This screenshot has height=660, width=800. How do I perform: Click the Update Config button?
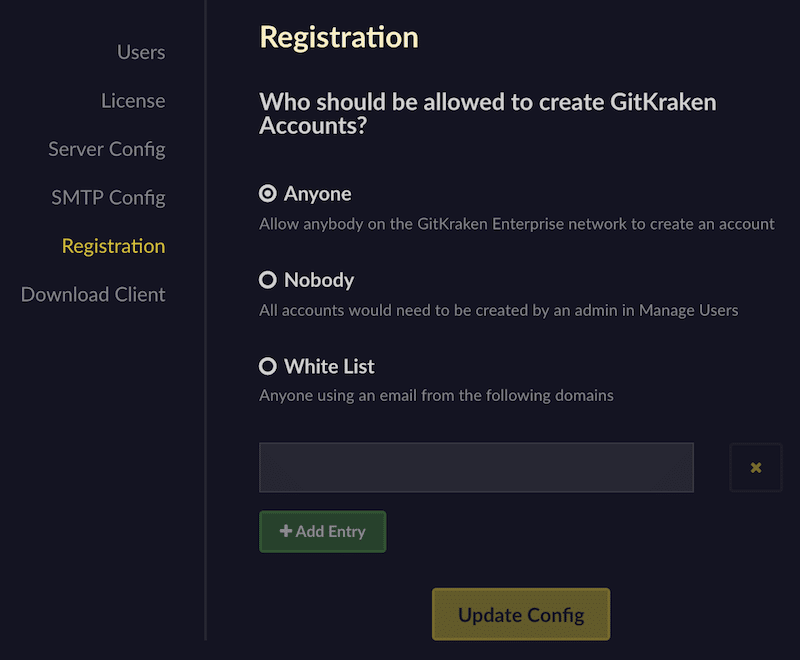coord(520,615)
